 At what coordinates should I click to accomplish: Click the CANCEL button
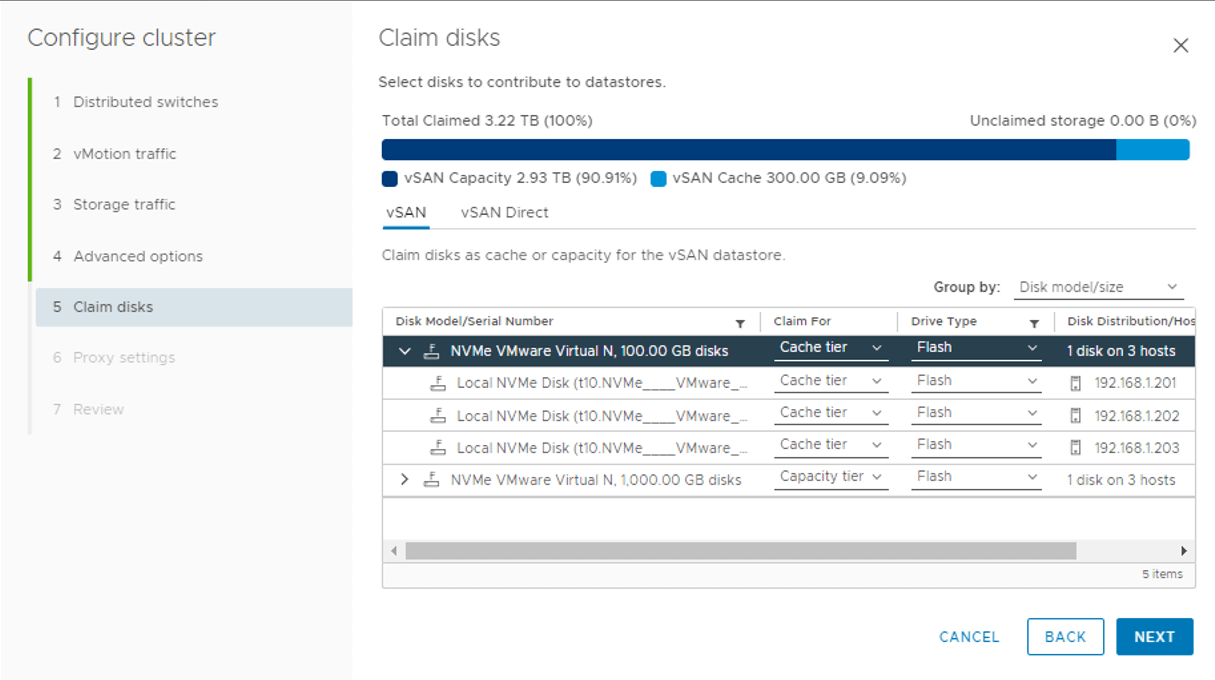[x=969, y=637]
